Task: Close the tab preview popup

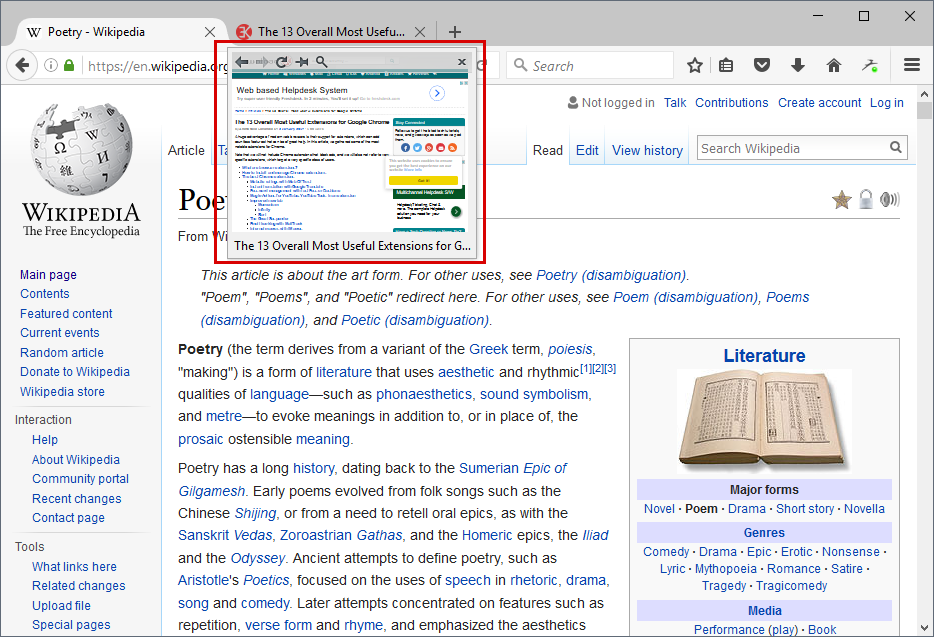Action: (x=462, y=61)
